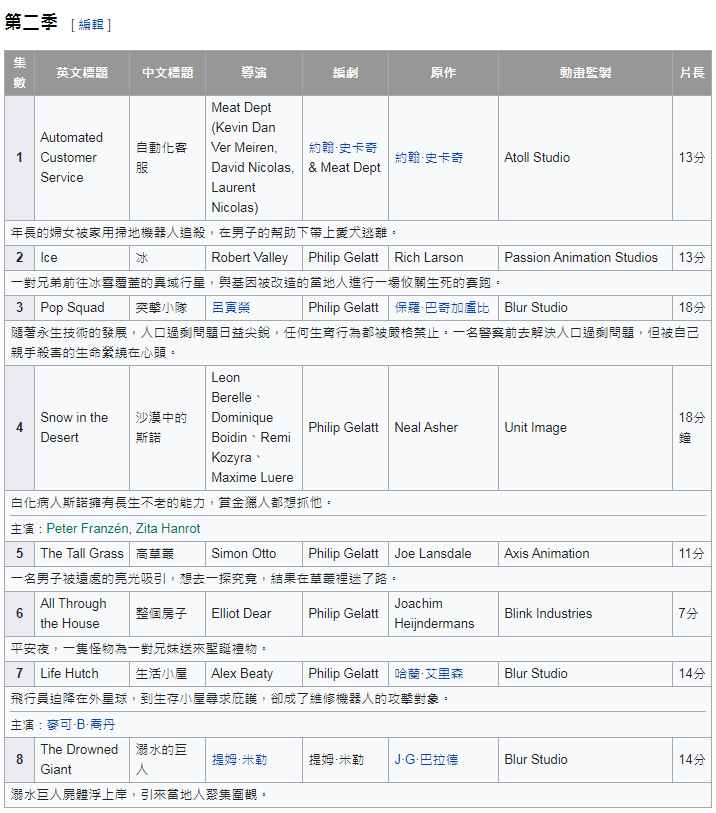Open the 約翰·史卡奇 link in the 原作 column
The width and height of the screenshot is (716, 813).
coord(429,158)
